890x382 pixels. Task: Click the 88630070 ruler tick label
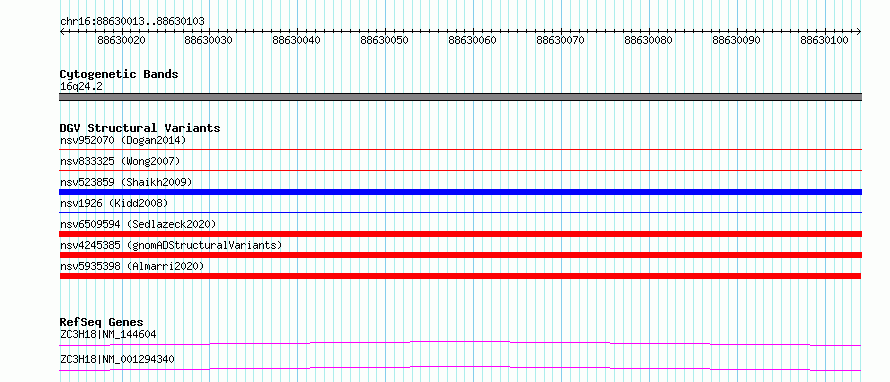pos(561,40)
